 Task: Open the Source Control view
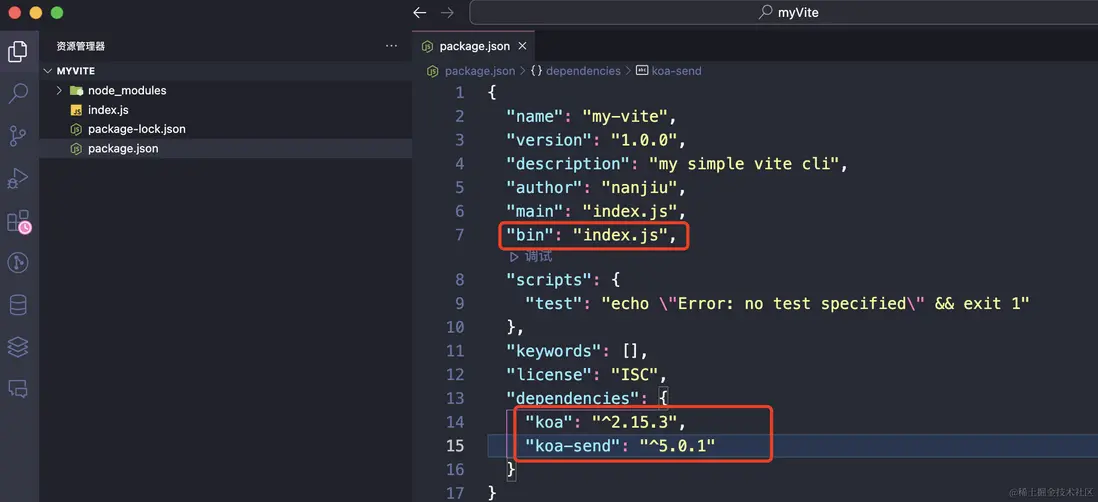[18, 136]
